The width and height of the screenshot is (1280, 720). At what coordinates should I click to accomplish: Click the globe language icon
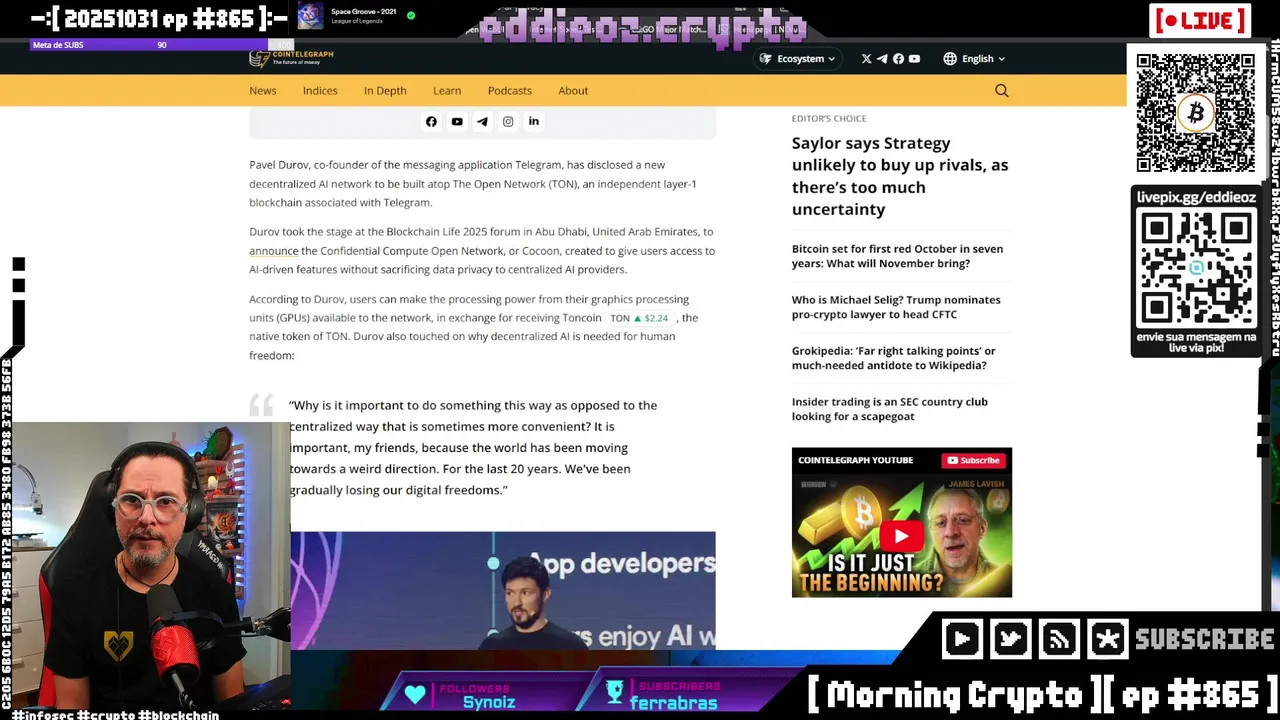950,59
